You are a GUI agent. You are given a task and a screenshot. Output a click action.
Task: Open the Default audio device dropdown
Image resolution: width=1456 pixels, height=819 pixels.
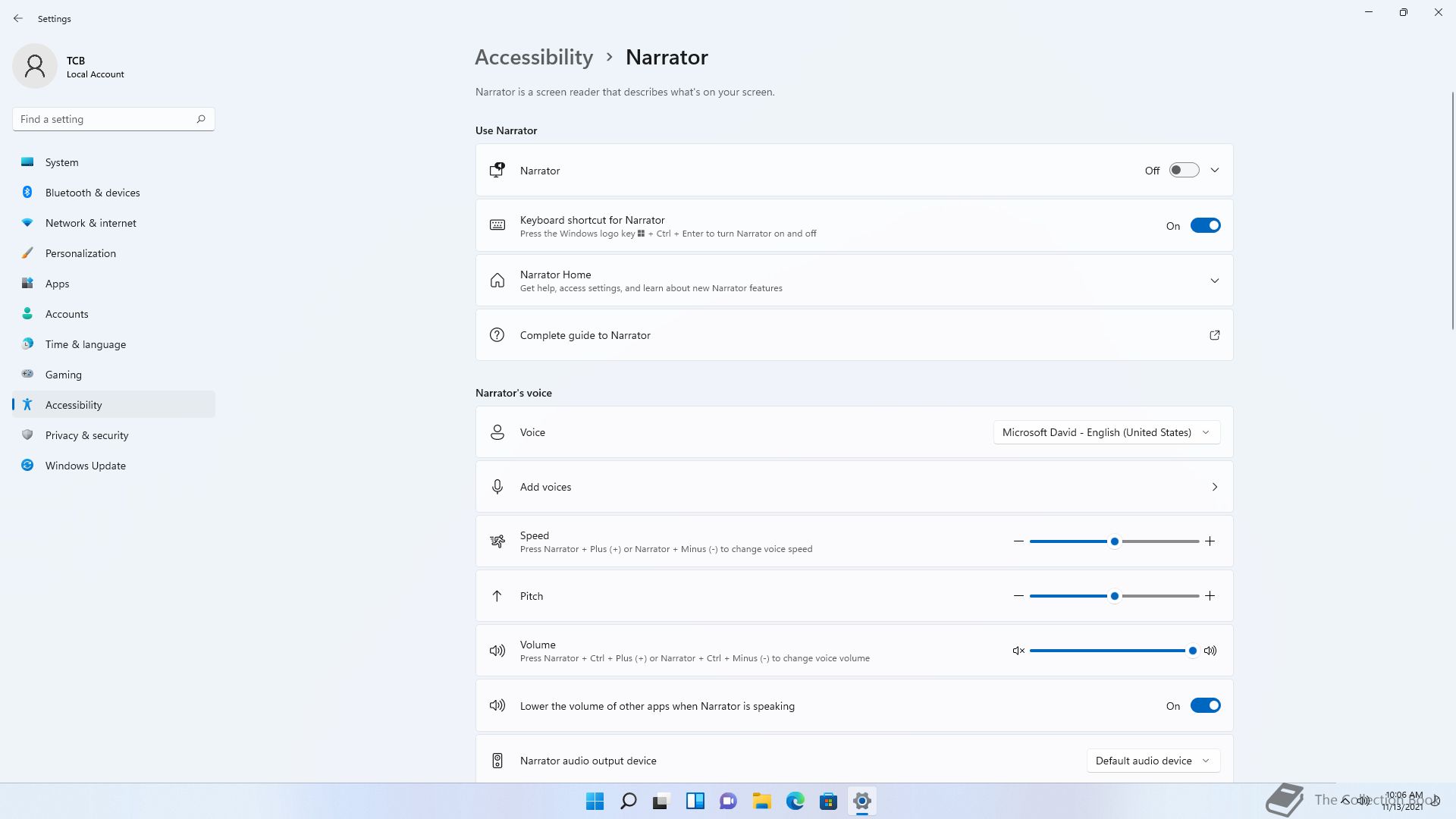[x=1153, y=761]
